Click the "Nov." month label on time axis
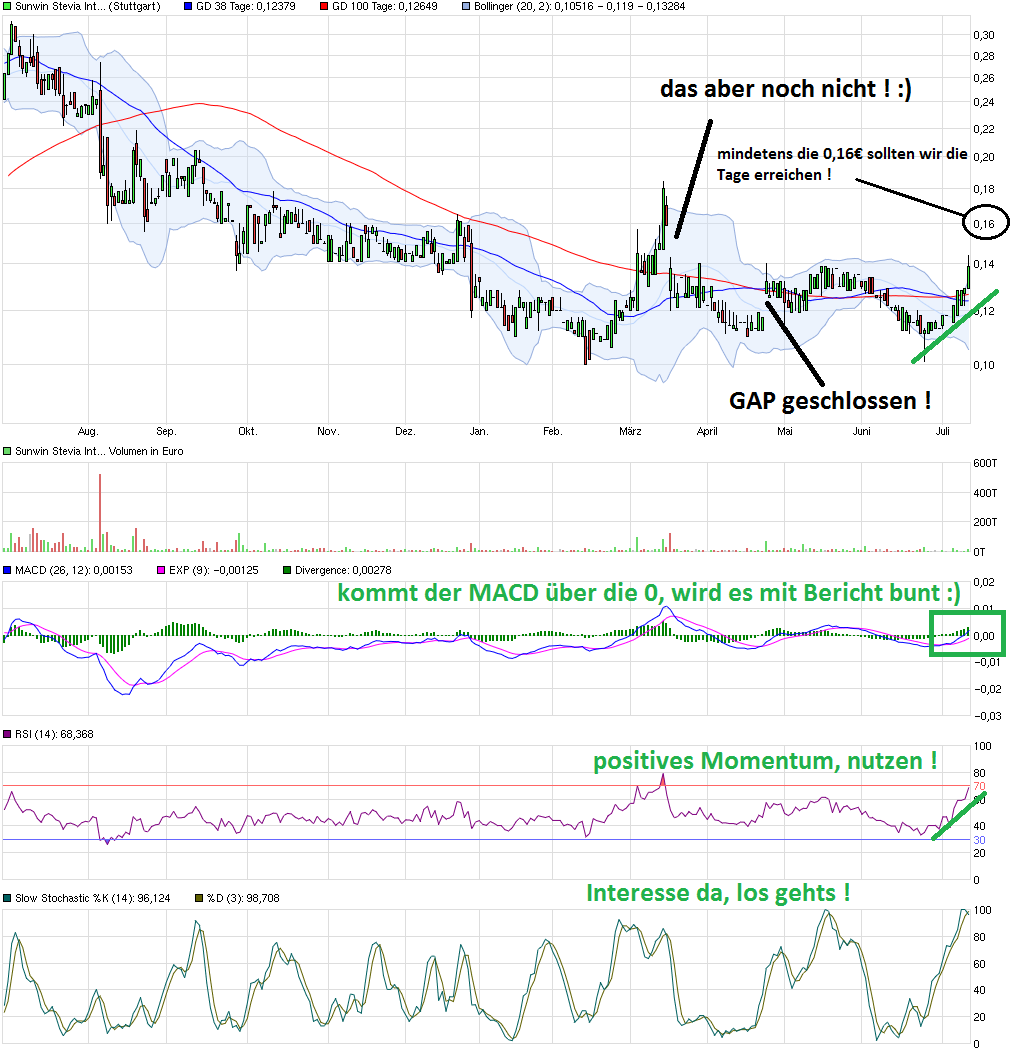Viewport: 1012px width, 1054px height. (x=328, y=432)
